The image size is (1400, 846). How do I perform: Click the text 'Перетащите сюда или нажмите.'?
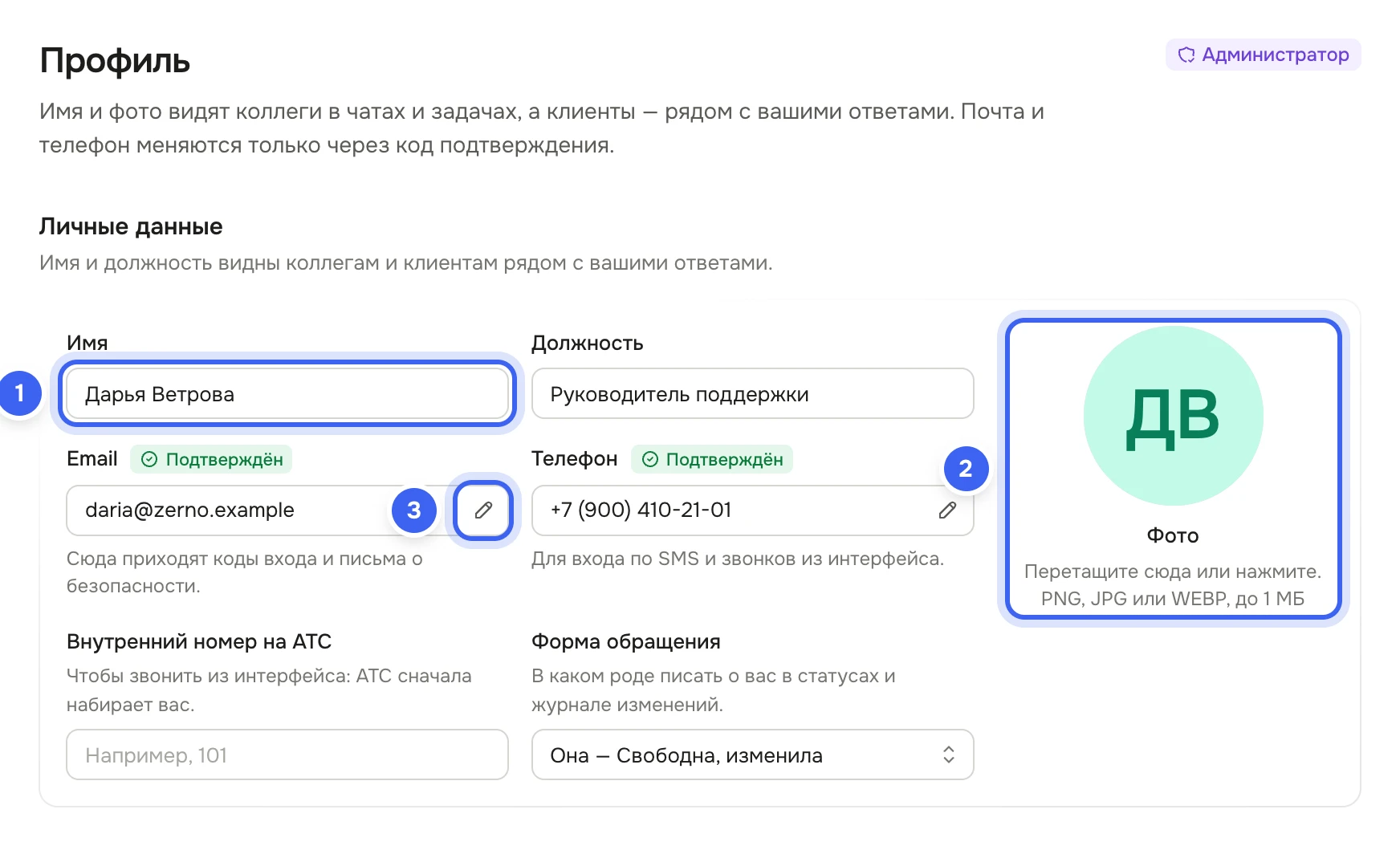[x=1173, y=571]
